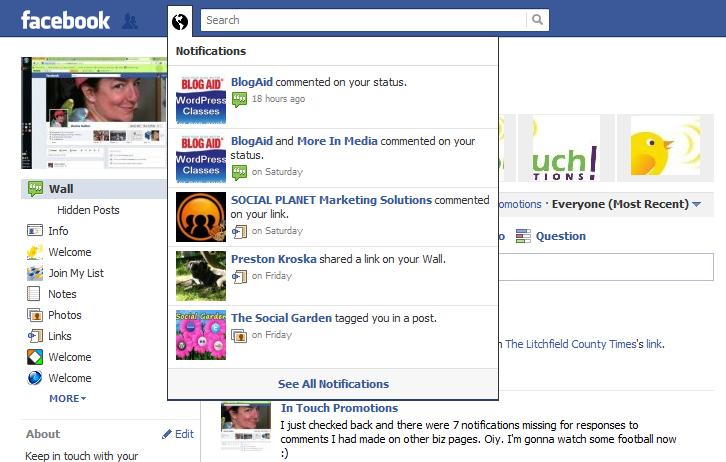Image resolution: width=726 pixels, height=462 pixels.
Task: Click the Question post option
Action: pos(561,236)
